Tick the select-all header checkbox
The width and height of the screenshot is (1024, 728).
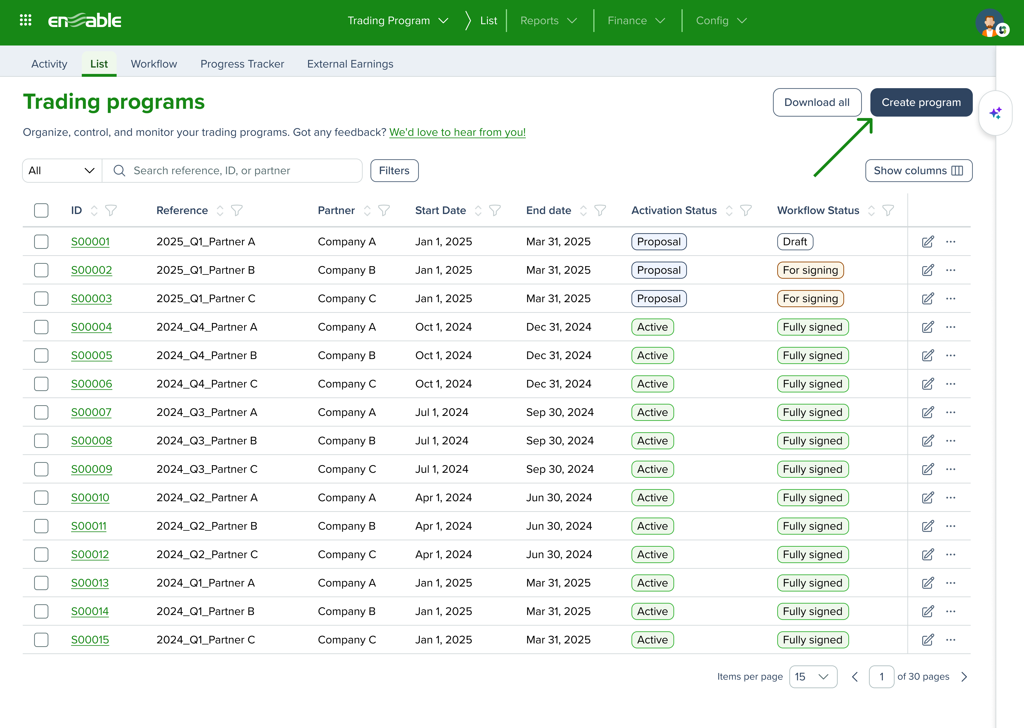[x=41, y=211]
